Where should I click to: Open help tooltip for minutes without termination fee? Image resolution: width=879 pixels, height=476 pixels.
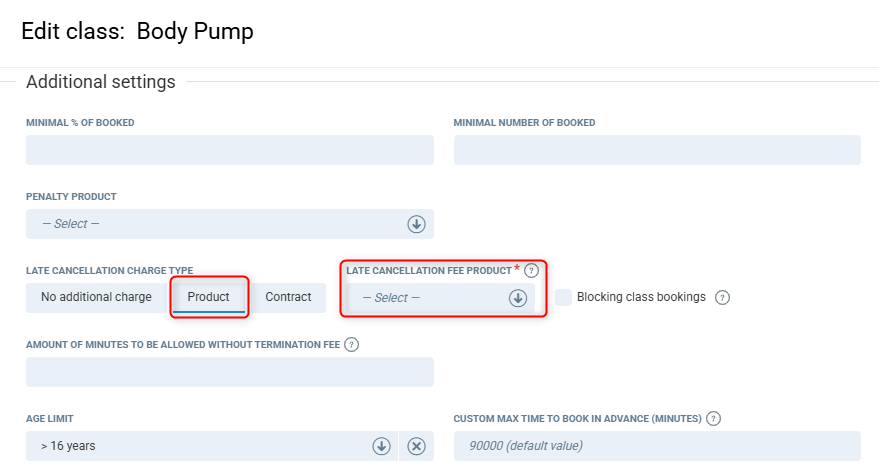click(351, 345)
